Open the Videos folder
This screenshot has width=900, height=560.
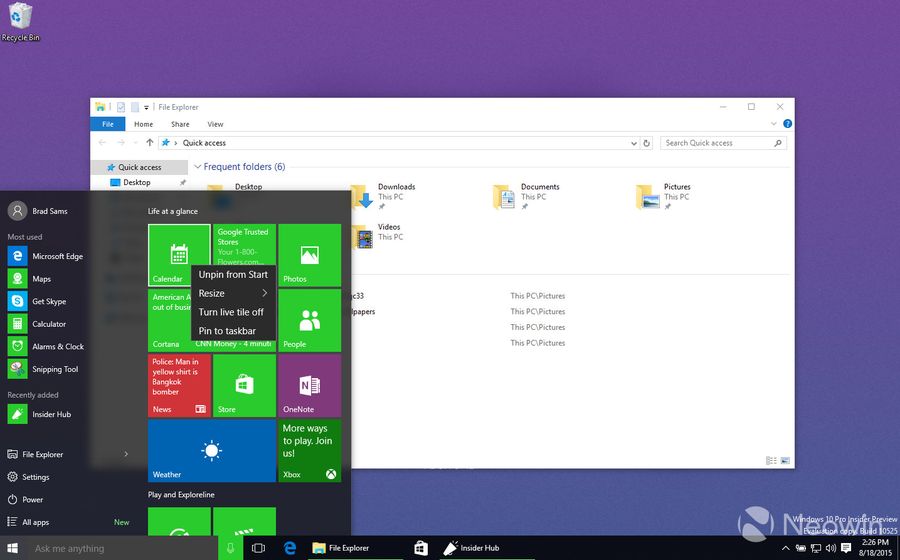coord(377,236)
